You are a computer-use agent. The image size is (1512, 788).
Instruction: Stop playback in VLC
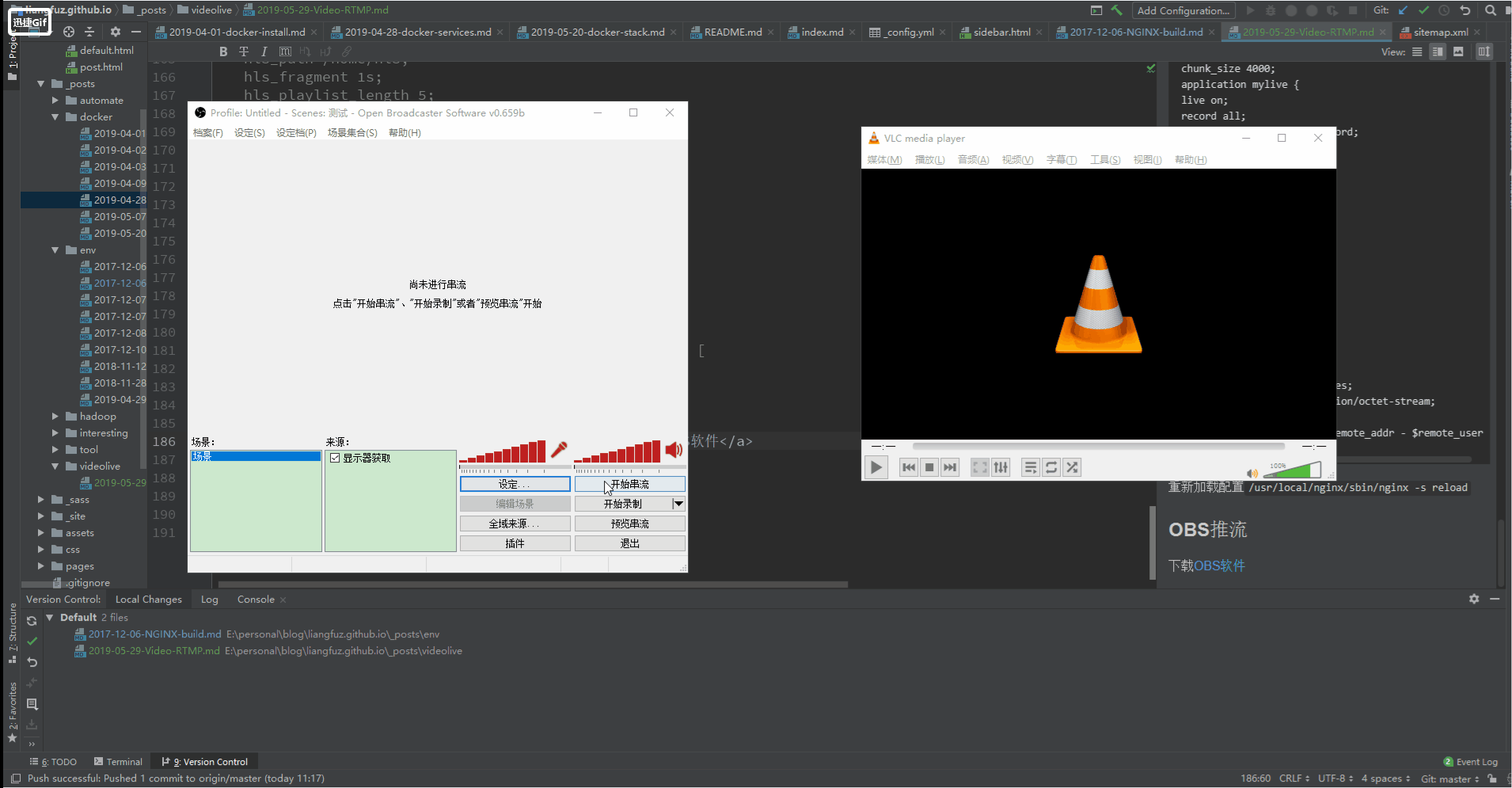[929, 467]
